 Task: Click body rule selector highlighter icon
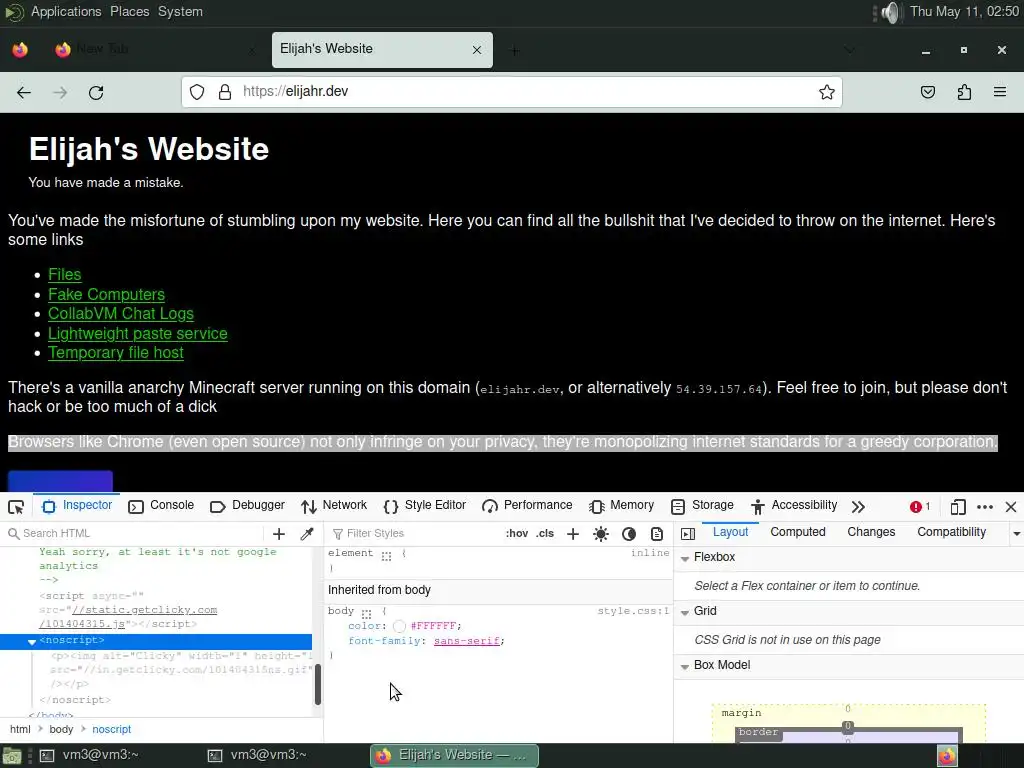click(x=366, y=613)
